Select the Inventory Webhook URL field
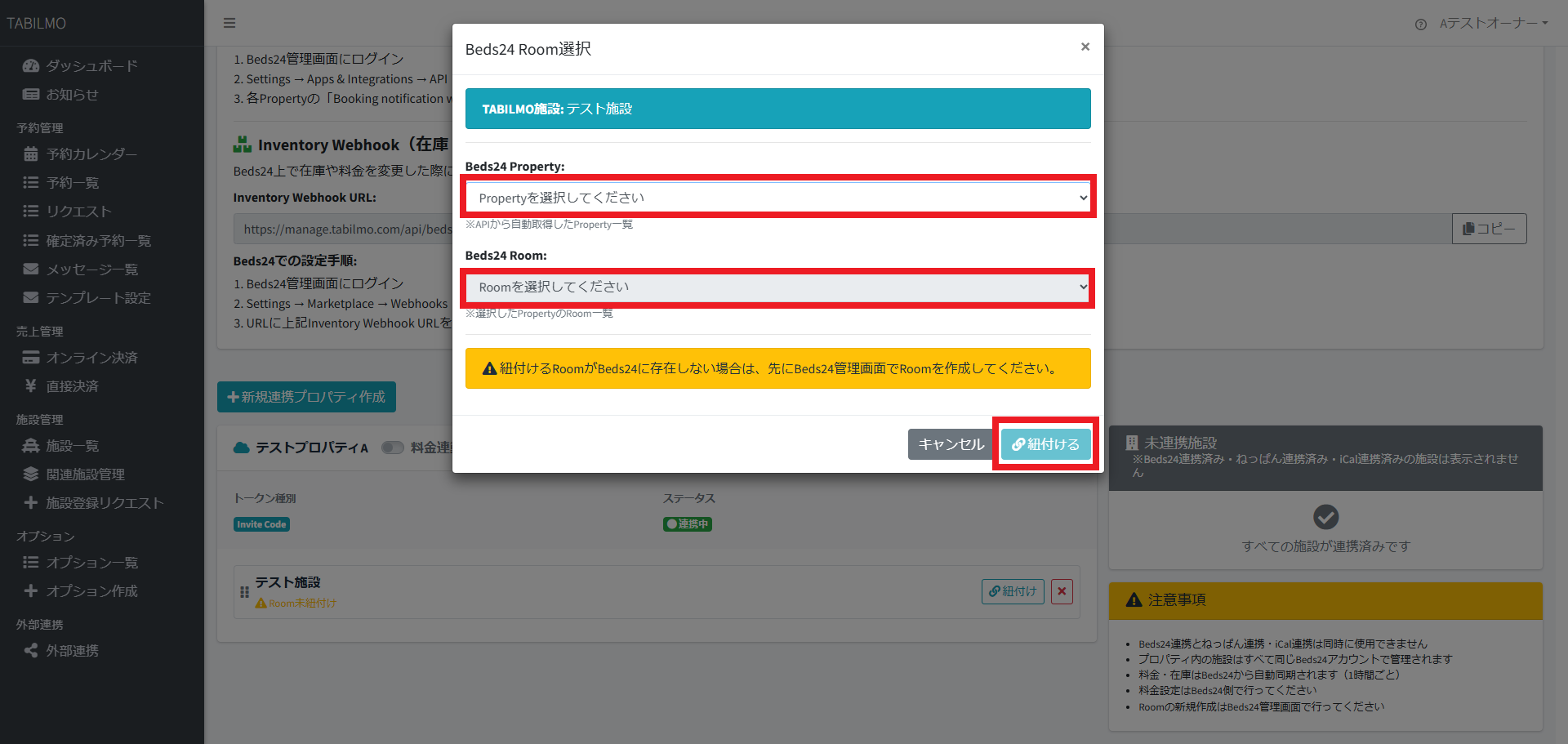 point(343,229)
